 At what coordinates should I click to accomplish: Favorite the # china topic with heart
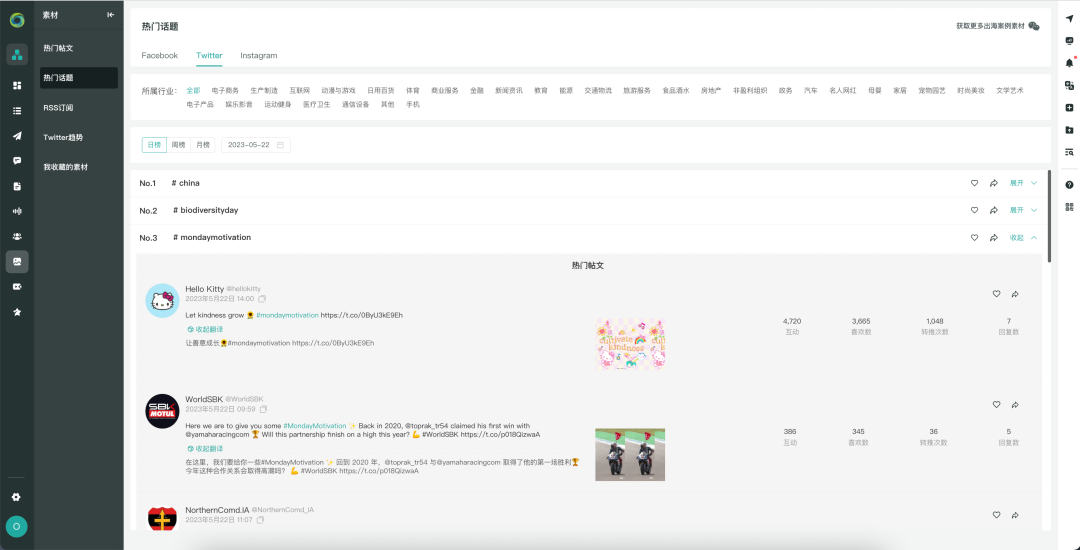click(974, 183)
